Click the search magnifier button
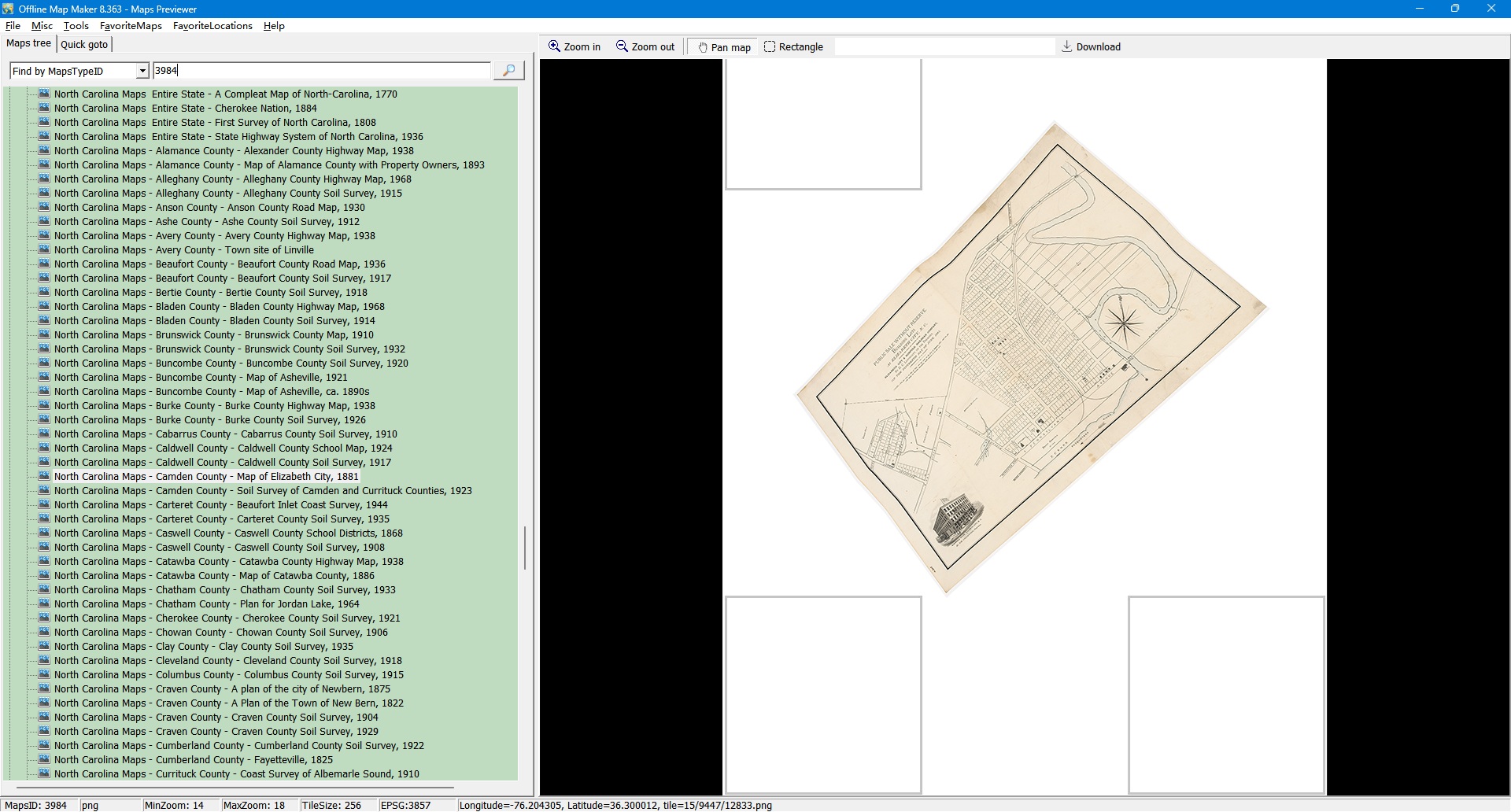This screenshot has width=1511, height=812. 508,71
